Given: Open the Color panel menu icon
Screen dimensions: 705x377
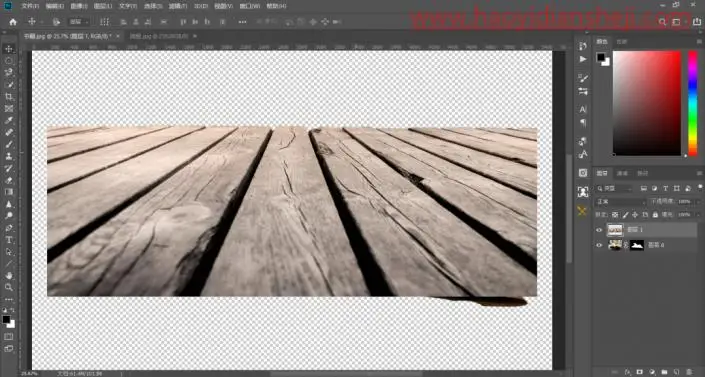Looking at the screenshot, I should pyautogui.click(x=699, y=41).
